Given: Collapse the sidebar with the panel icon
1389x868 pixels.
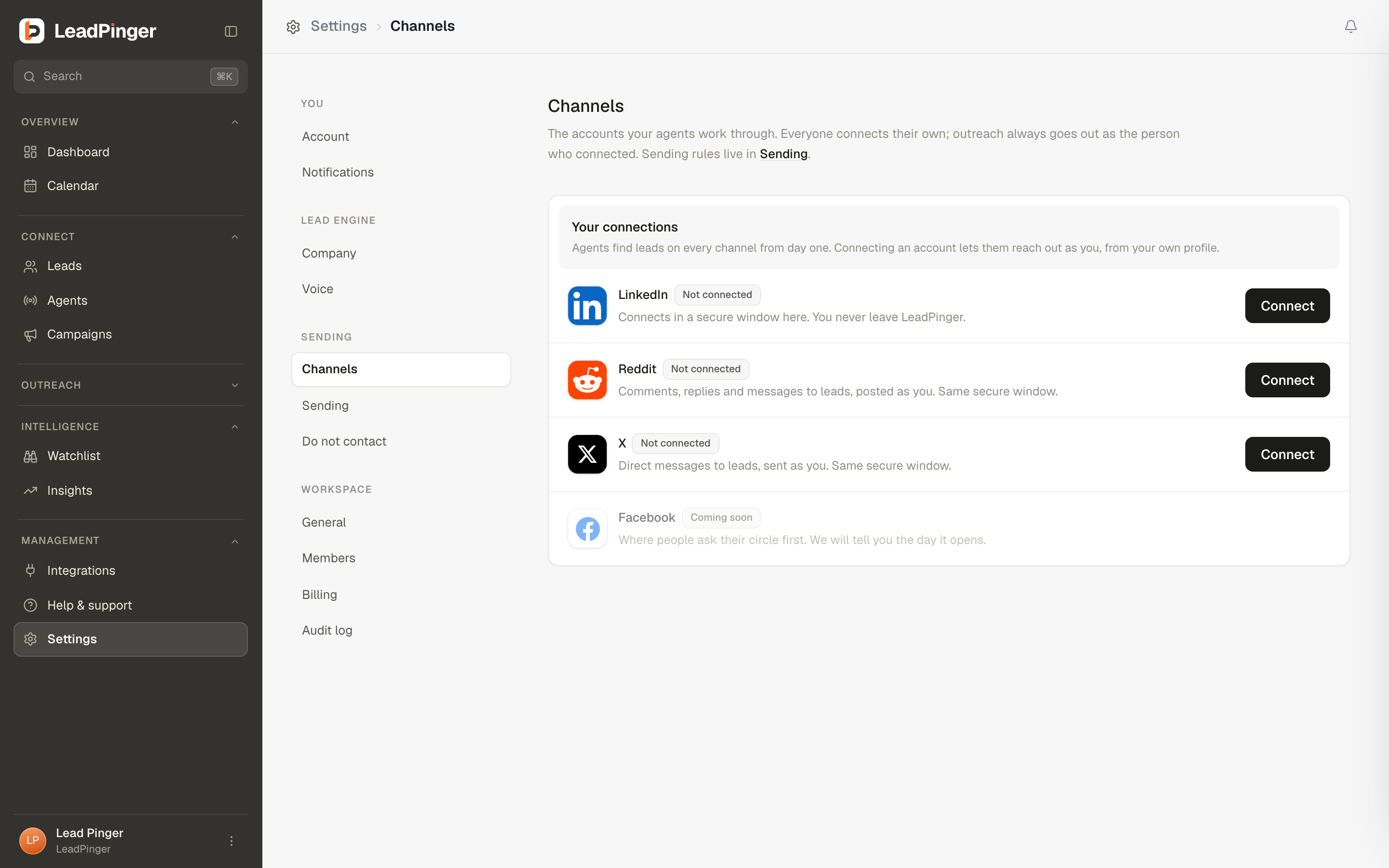Looking at the screenshot, I should (x=231, y=31).
